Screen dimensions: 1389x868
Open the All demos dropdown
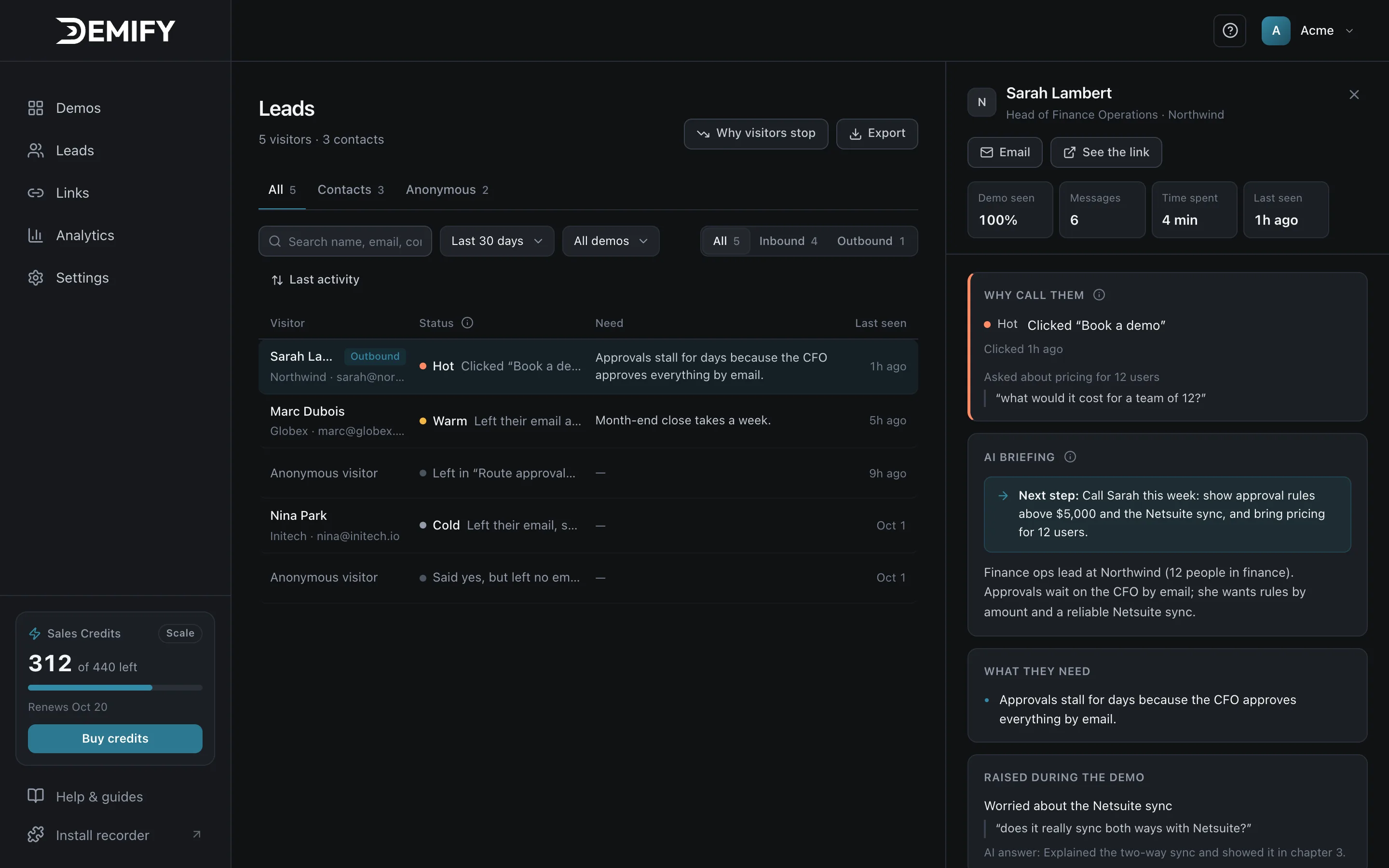coord(611,241)
